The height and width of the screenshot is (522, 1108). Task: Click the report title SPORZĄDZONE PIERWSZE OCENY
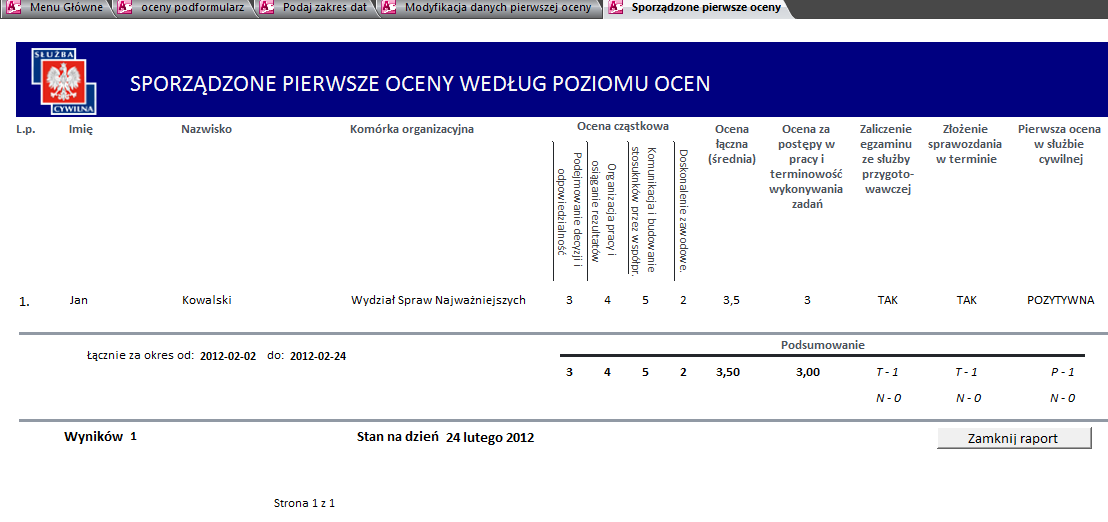(420, 84)
